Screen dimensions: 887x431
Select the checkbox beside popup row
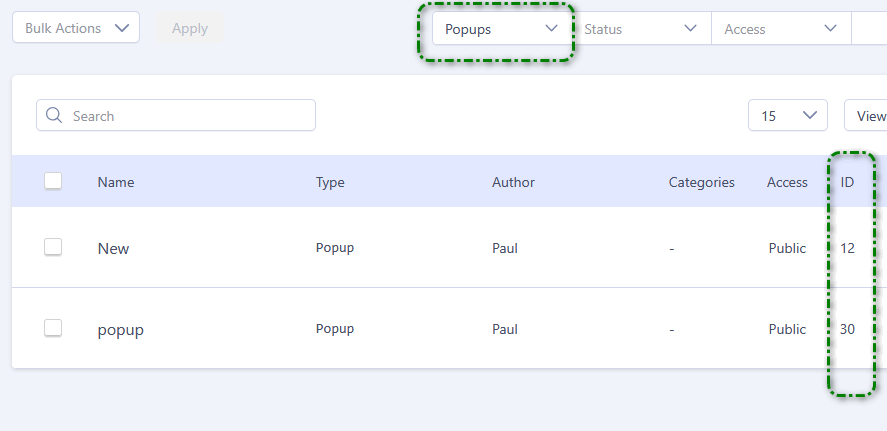pyautogui.click(x=53, y=328)
